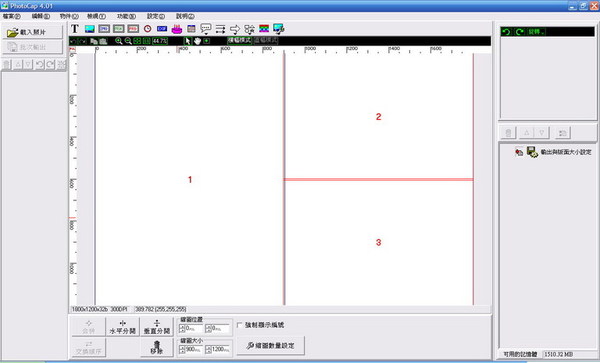Click the blue EXIF icon
Viewport: 600px width, 363px height.
162,29
